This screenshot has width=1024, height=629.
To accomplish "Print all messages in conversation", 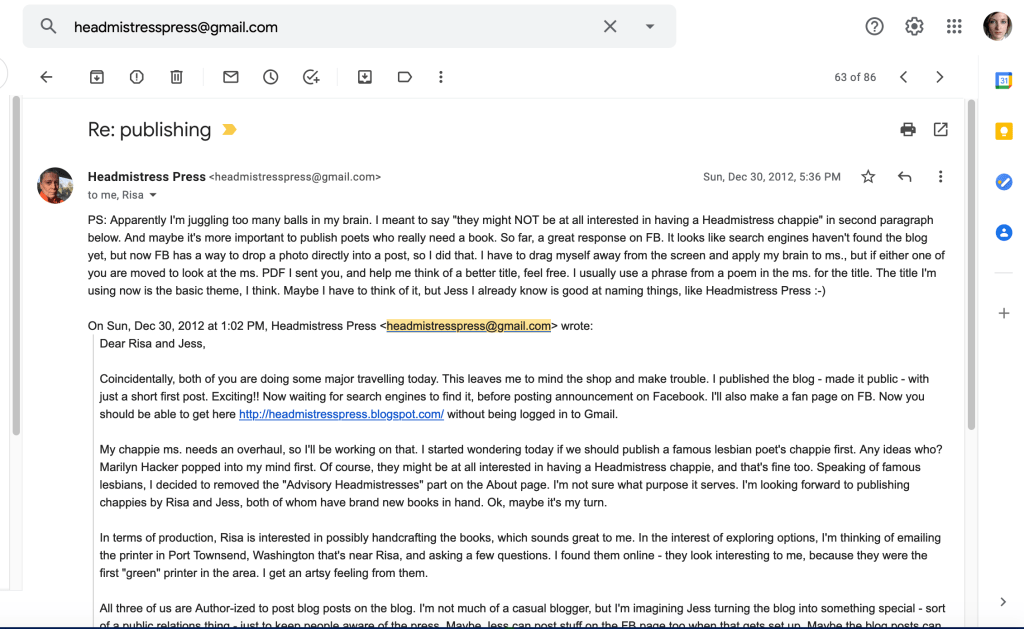I will [x=908, y=129].
